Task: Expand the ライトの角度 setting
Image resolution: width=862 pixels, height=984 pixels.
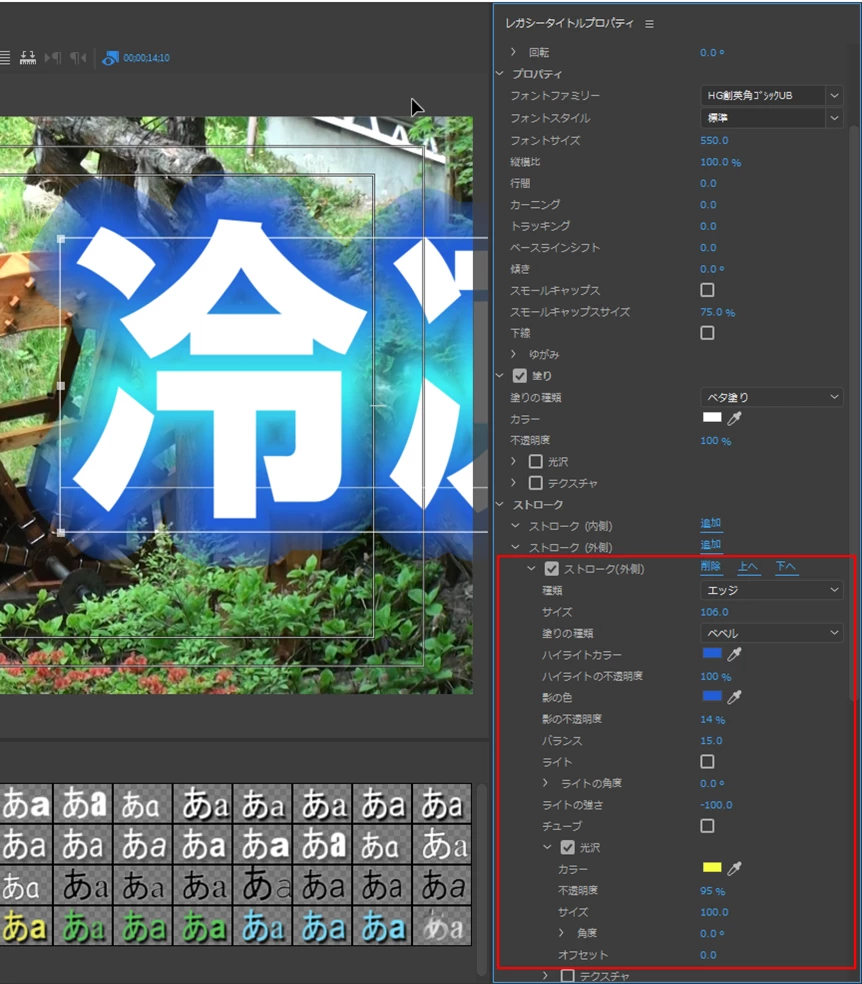Action: tap(545, 783)
